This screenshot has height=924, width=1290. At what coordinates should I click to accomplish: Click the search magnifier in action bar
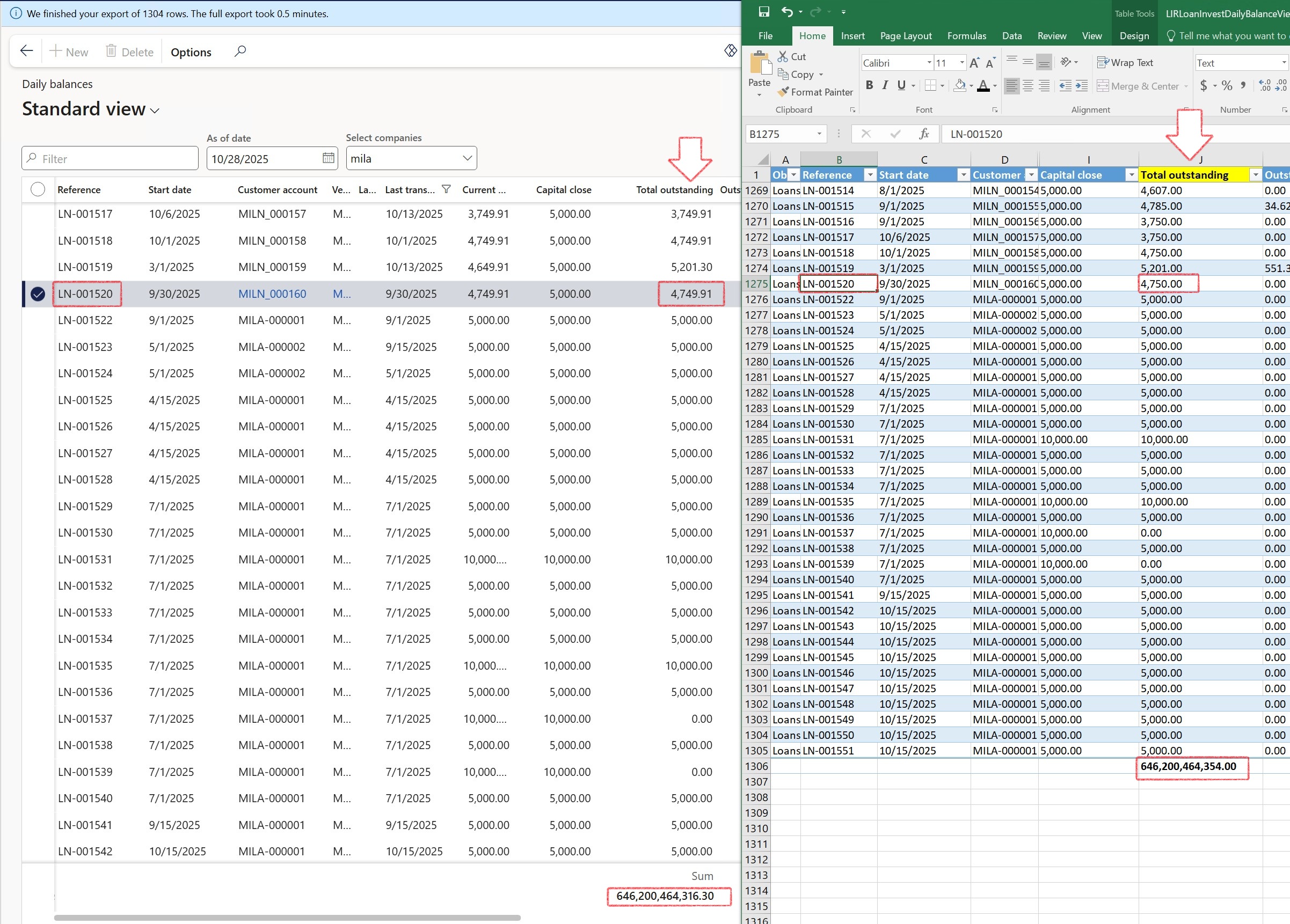coord(240,51)
